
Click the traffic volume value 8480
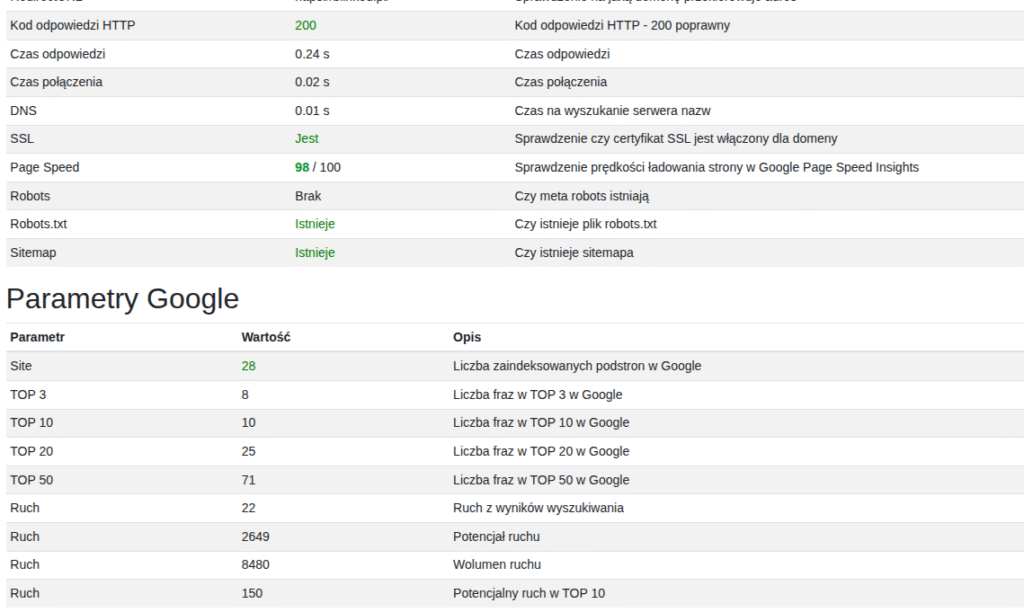tap(255, 565)
